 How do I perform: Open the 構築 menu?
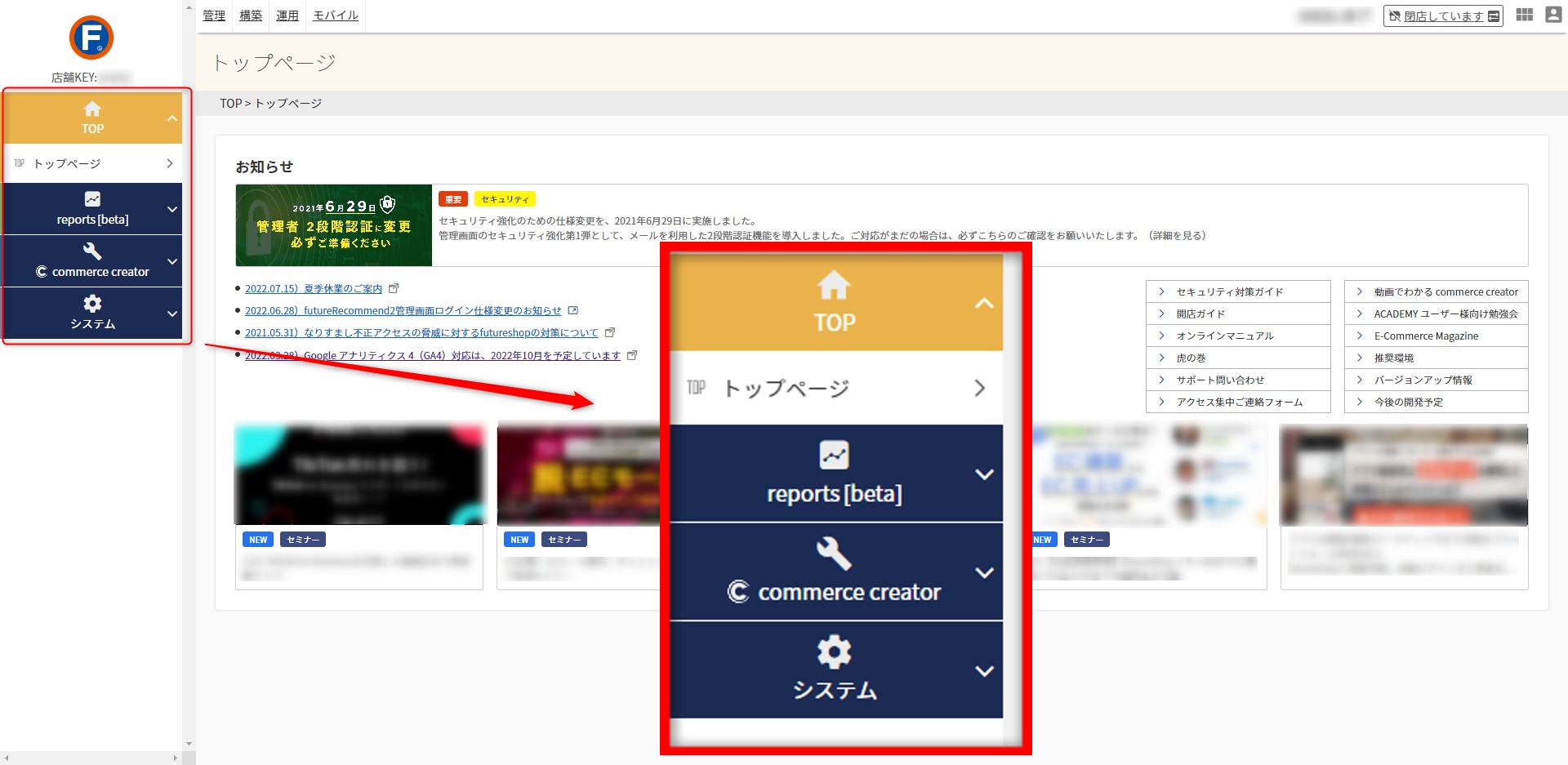pyautogui.click(x=251, y=16)
